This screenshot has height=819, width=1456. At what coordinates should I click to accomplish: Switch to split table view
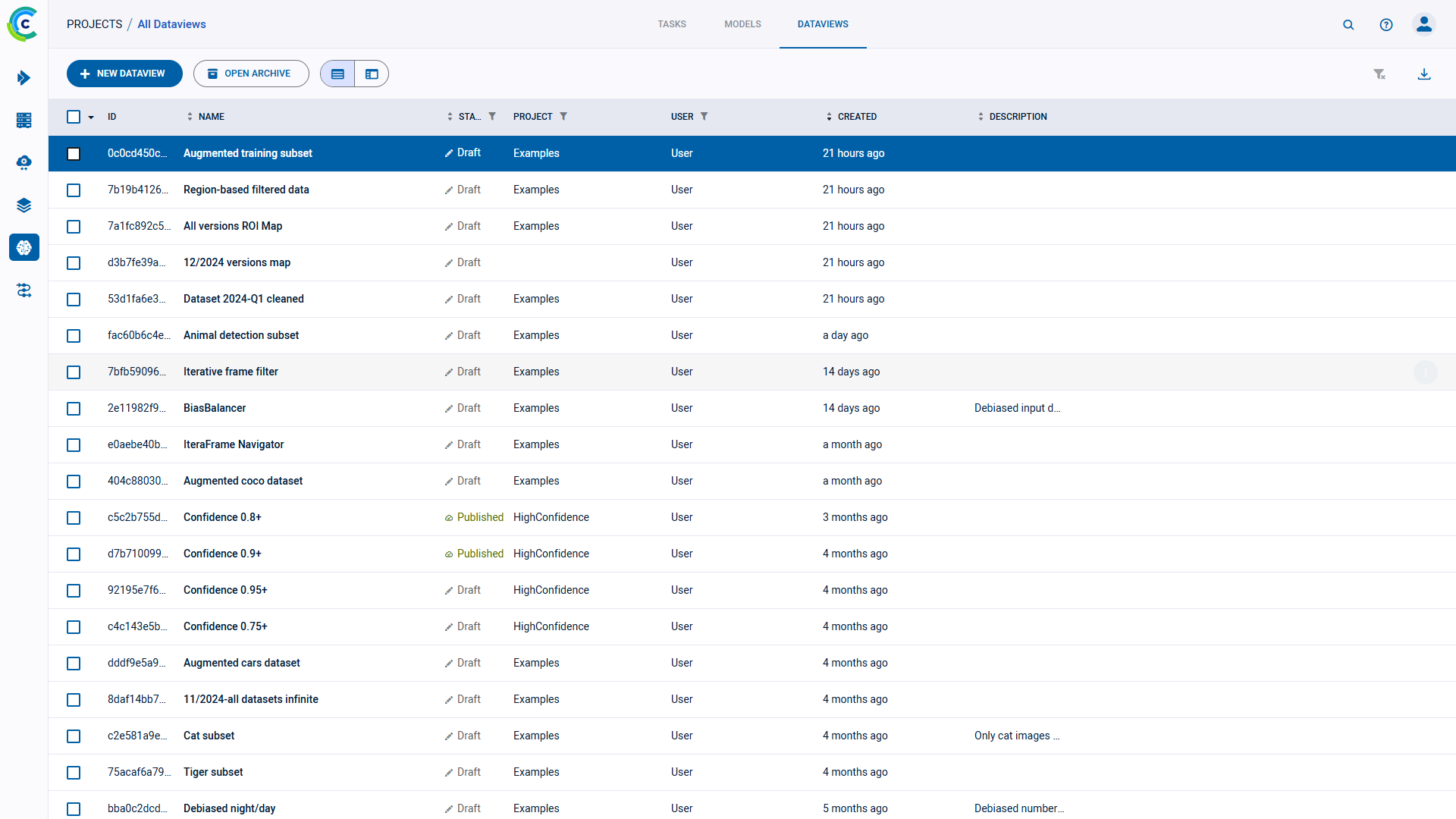(371, 74)
